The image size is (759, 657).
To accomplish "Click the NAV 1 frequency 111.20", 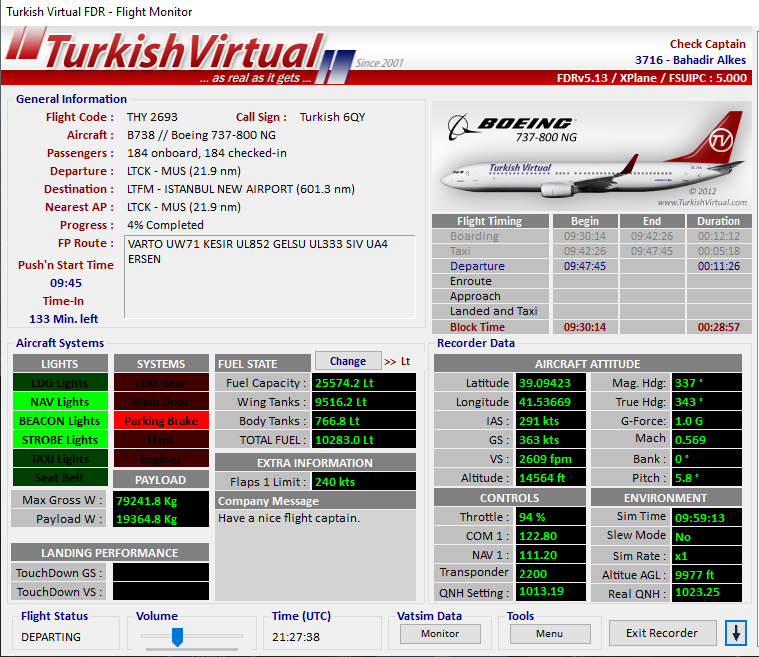I will (x=551, y=555).
